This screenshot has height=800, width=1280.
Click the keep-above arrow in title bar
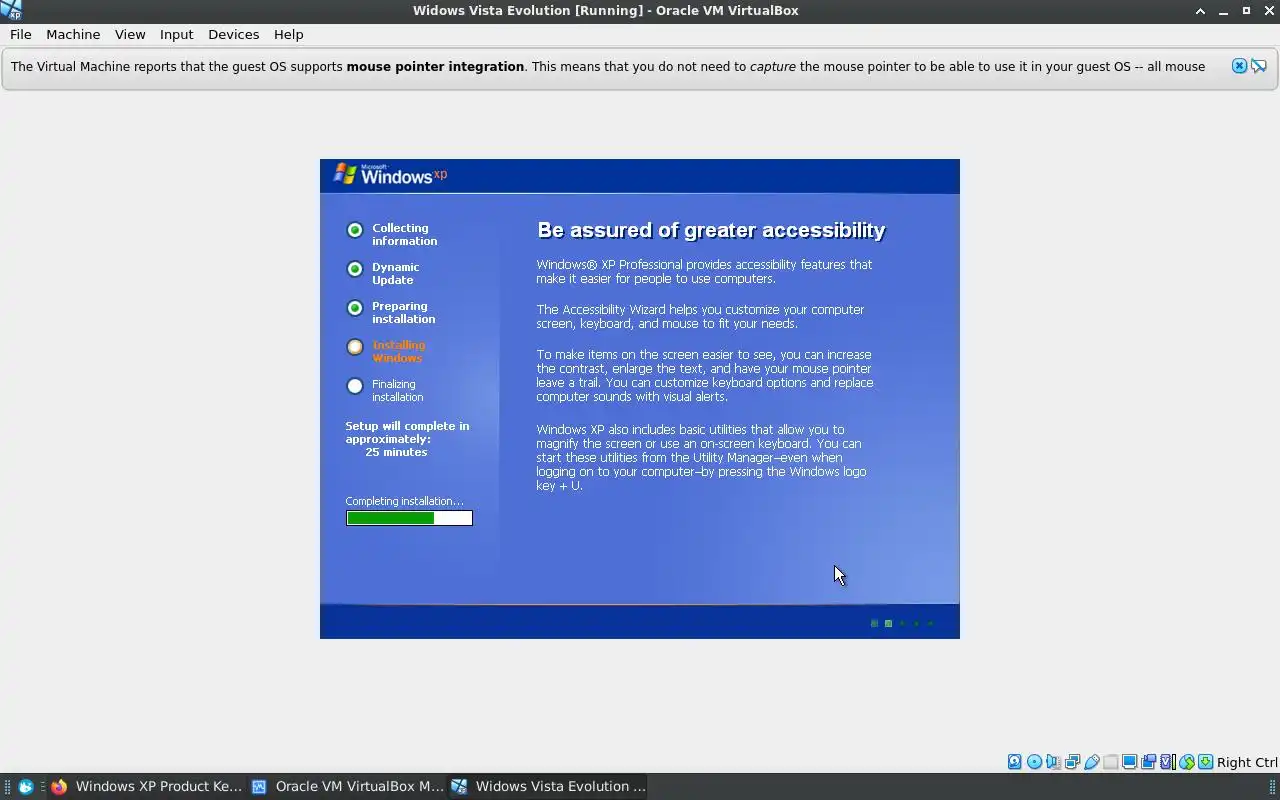(x=1200, y=10)
